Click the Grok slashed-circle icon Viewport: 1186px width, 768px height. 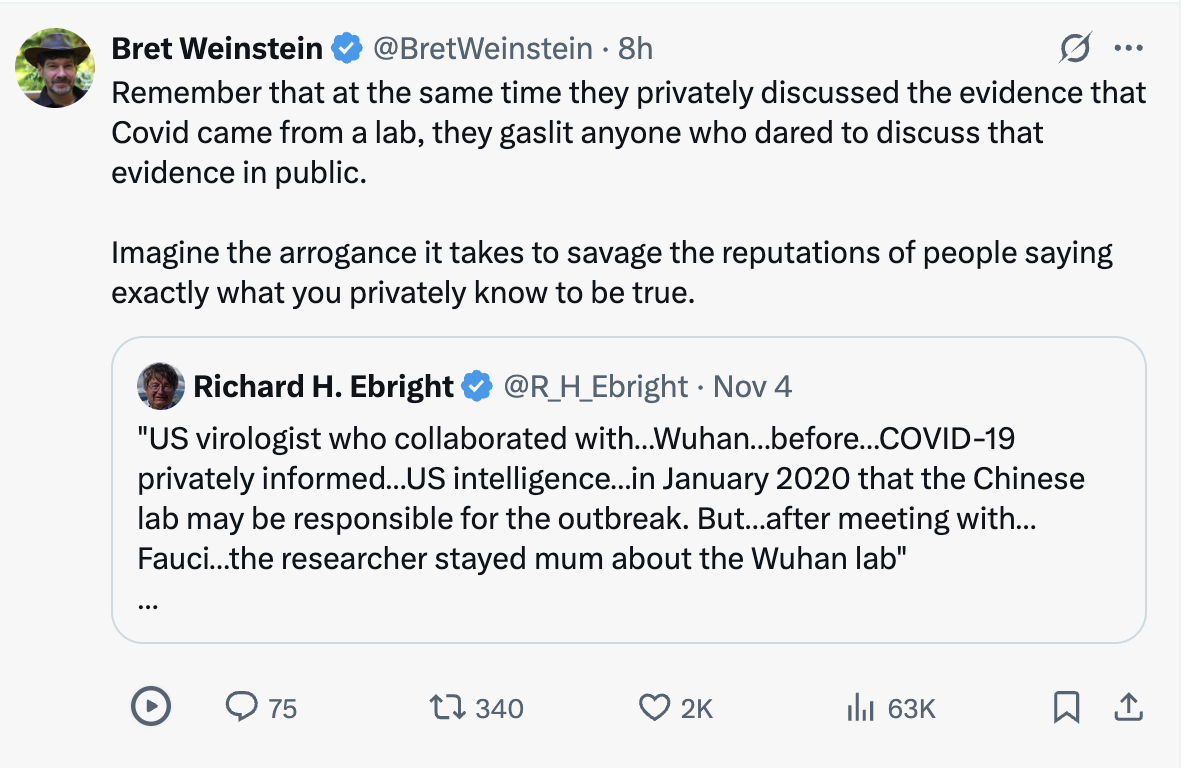pyautogui.click(x=1074, y=48)
